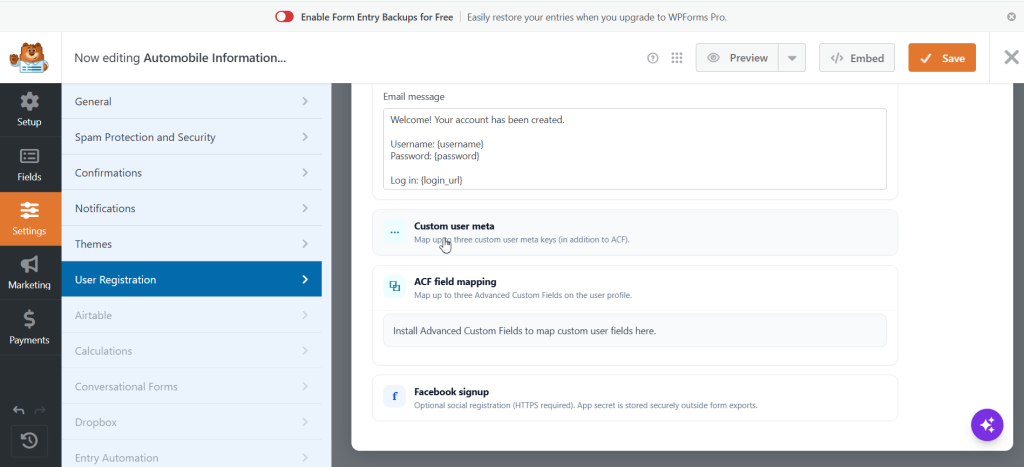Click the Email message label
Viewport: 1024px width, 467px height.
(413, 97)
